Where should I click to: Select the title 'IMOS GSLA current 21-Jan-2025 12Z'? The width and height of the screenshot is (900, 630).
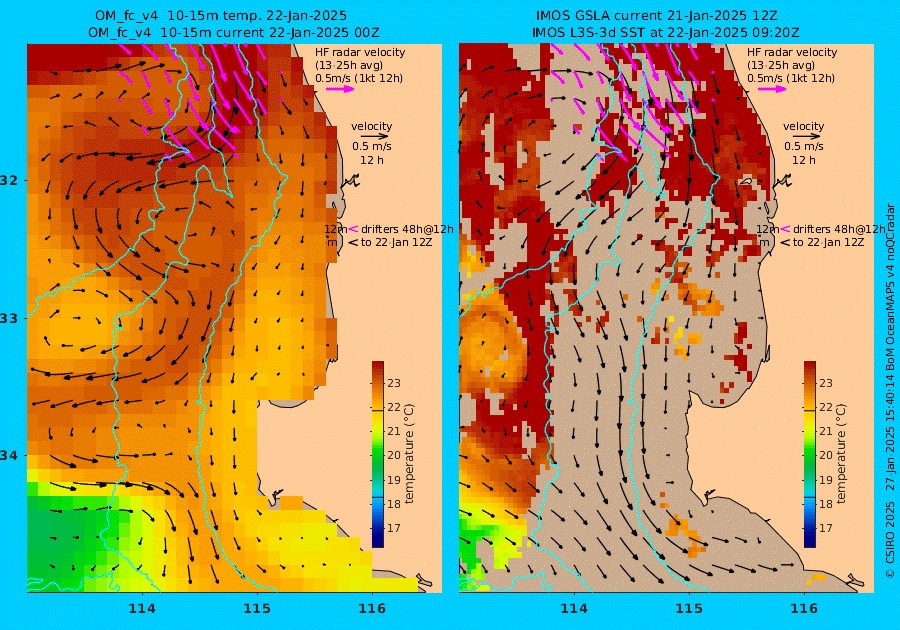point(656,16)
